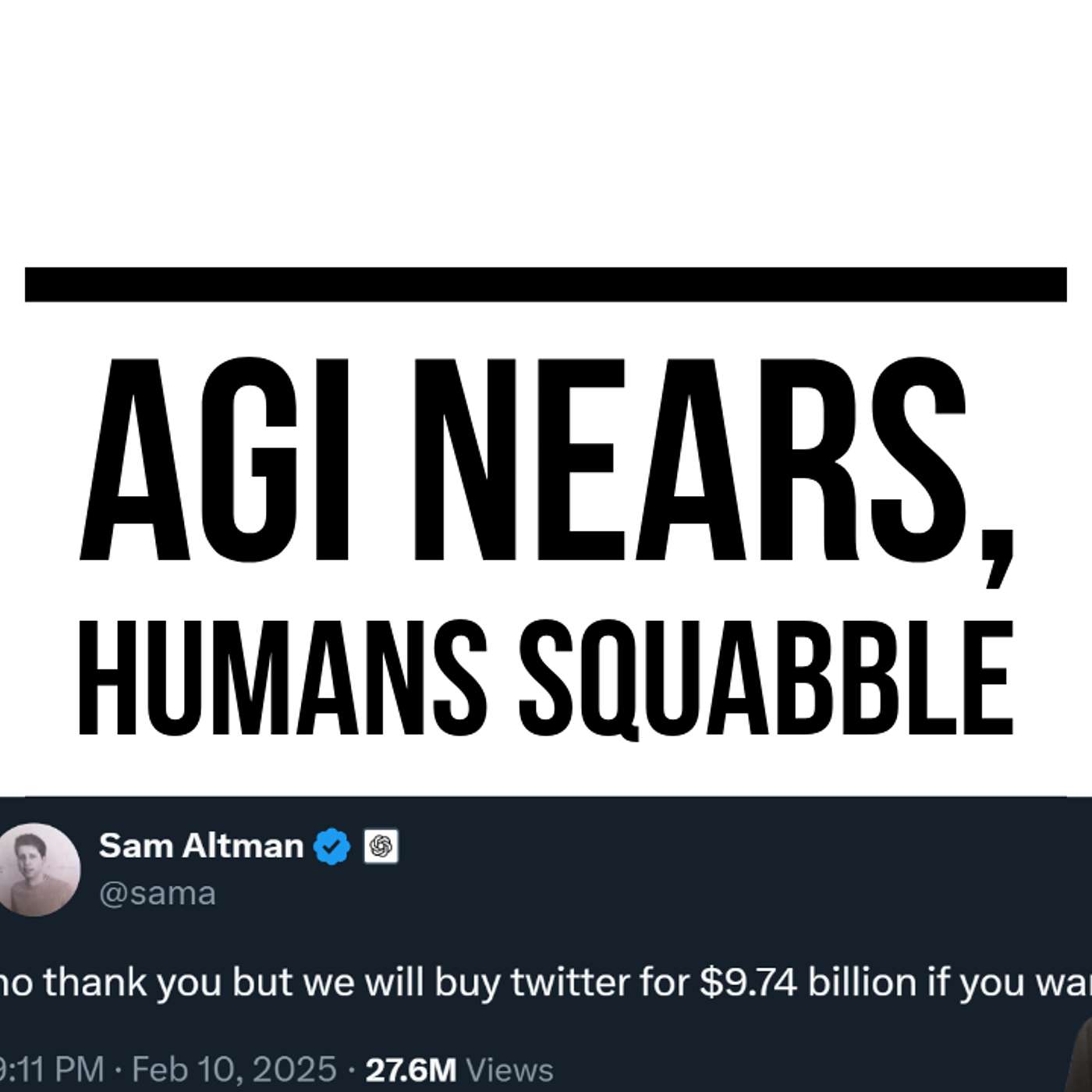Click the Sam Altman display name
The image size is (1092, 1092).
(x=201, y=846)
